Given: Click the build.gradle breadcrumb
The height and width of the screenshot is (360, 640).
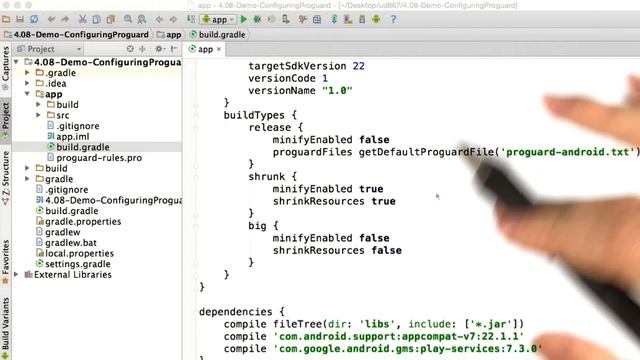Looking at the screenshot, I should click(218, 35).
